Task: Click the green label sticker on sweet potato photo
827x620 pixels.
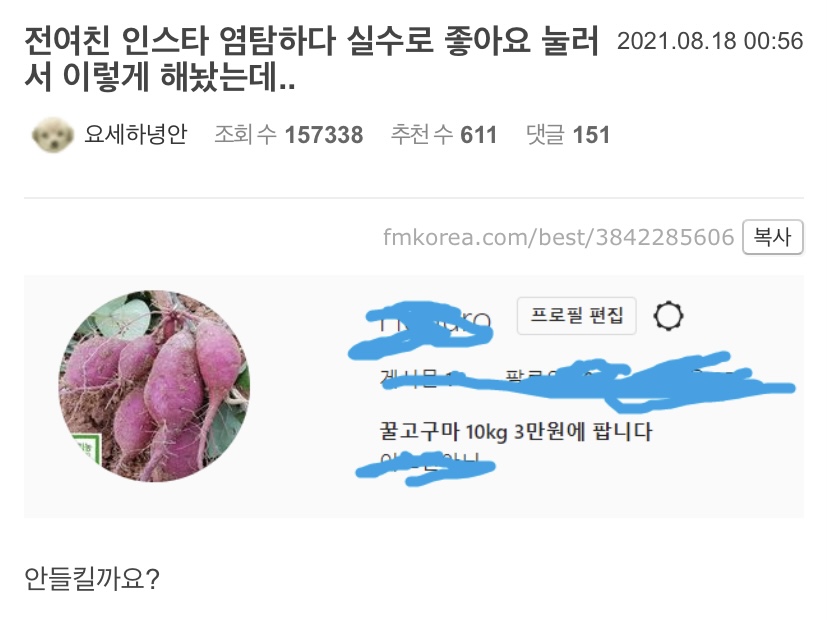Action: click(x=86, y=448)
